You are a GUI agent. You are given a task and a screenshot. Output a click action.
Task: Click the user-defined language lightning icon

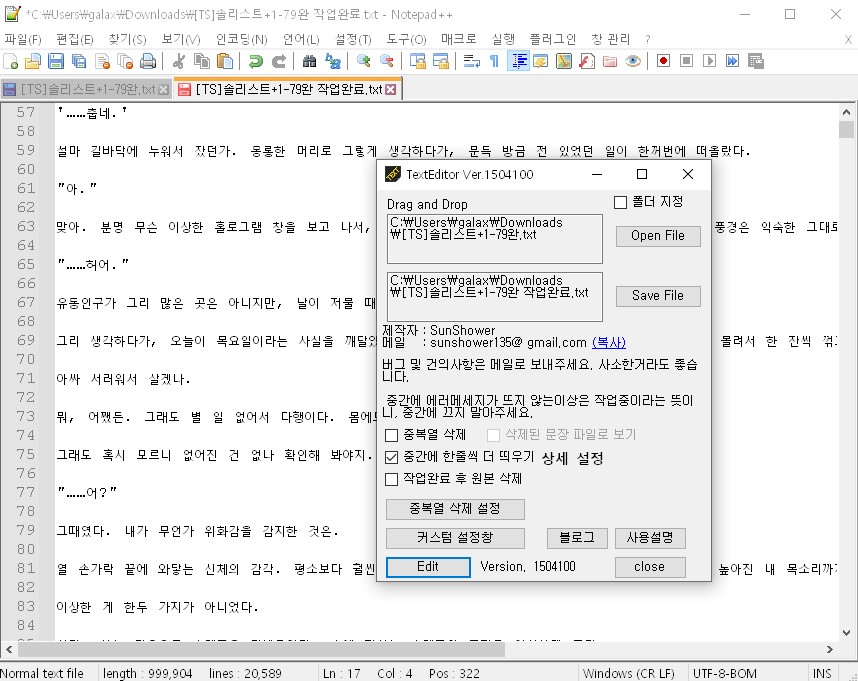[x=541, y=61]
